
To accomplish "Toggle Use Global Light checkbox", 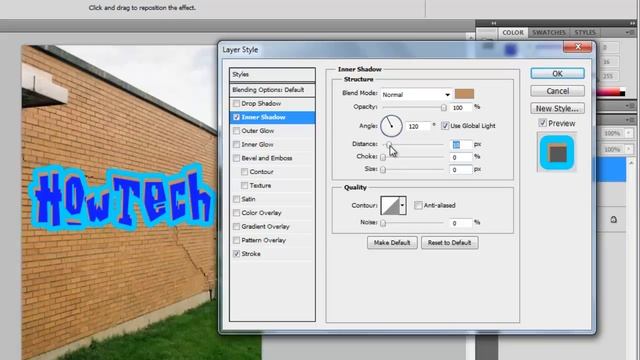I will 445,126.
